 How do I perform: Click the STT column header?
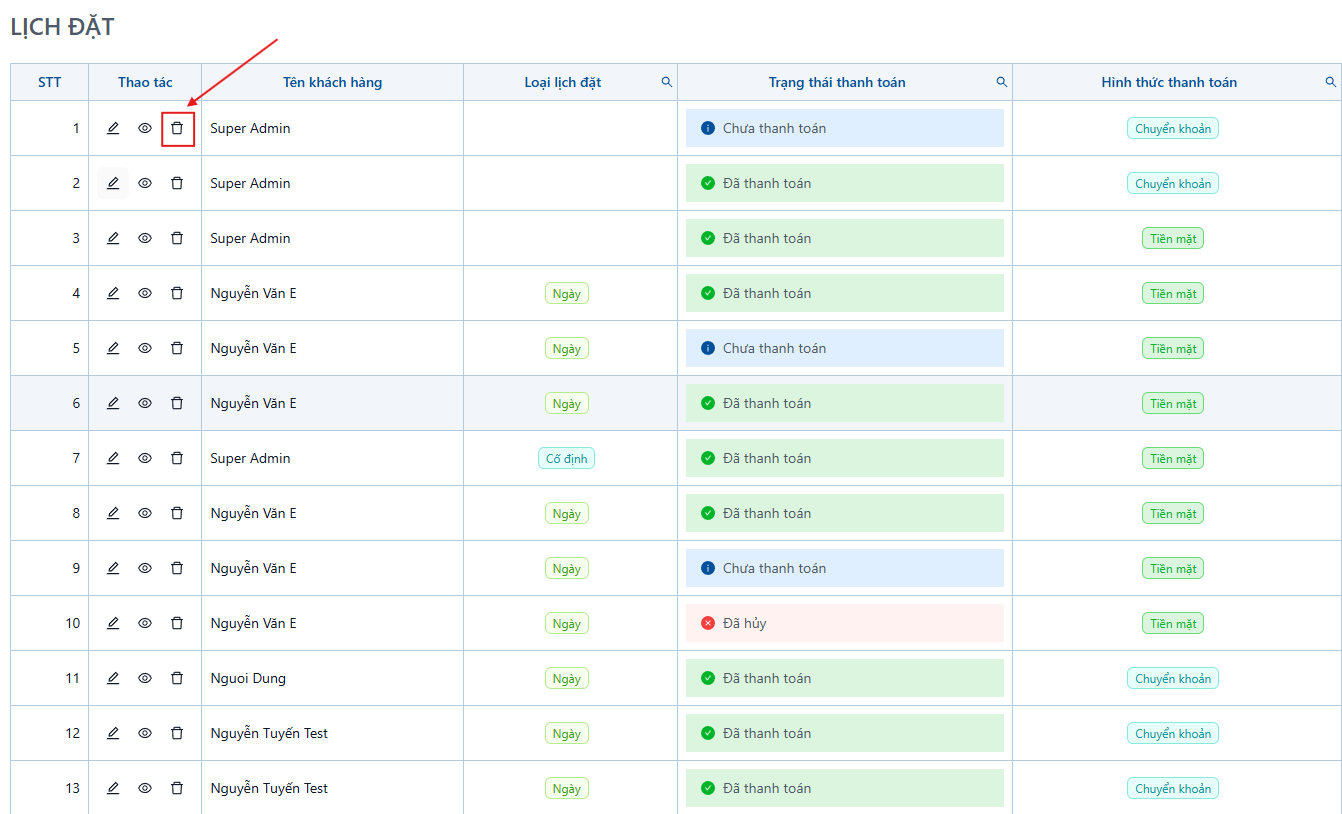click(49, 82)
